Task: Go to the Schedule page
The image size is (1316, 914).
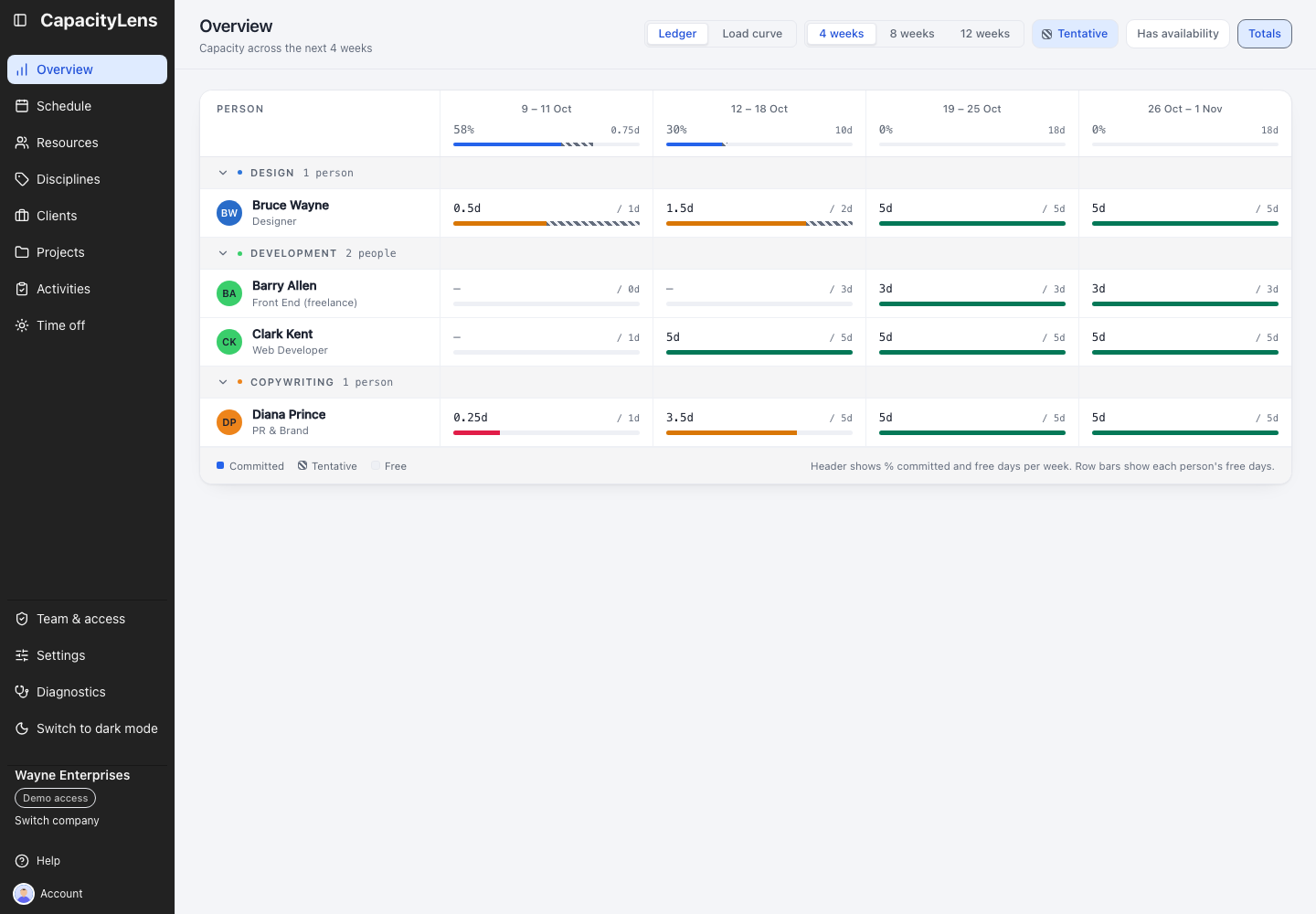Action: (x=87, y=106)
